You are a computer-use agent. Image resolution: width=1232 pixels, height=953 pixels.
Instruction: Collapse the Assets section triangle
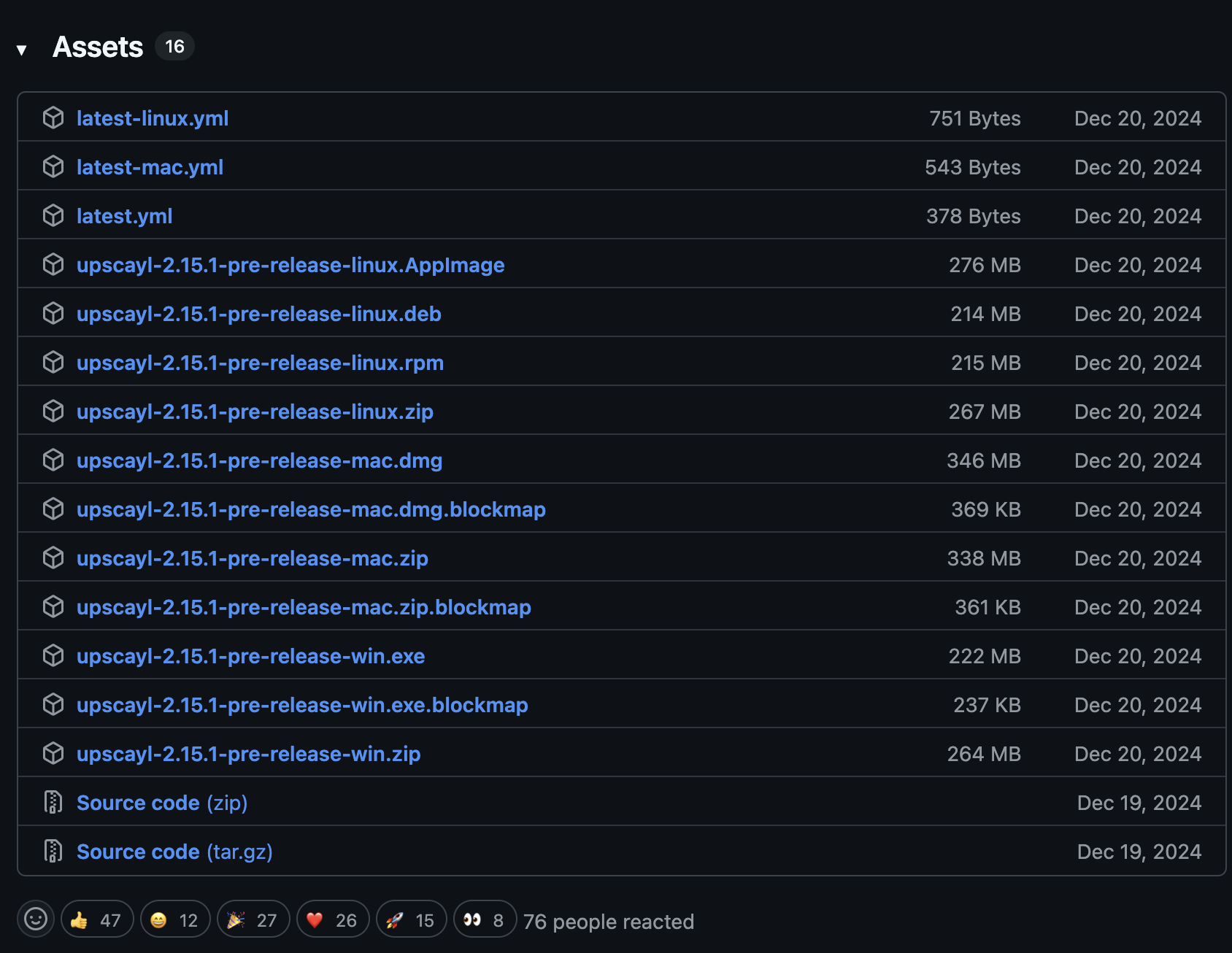click(x=22, y=50)
